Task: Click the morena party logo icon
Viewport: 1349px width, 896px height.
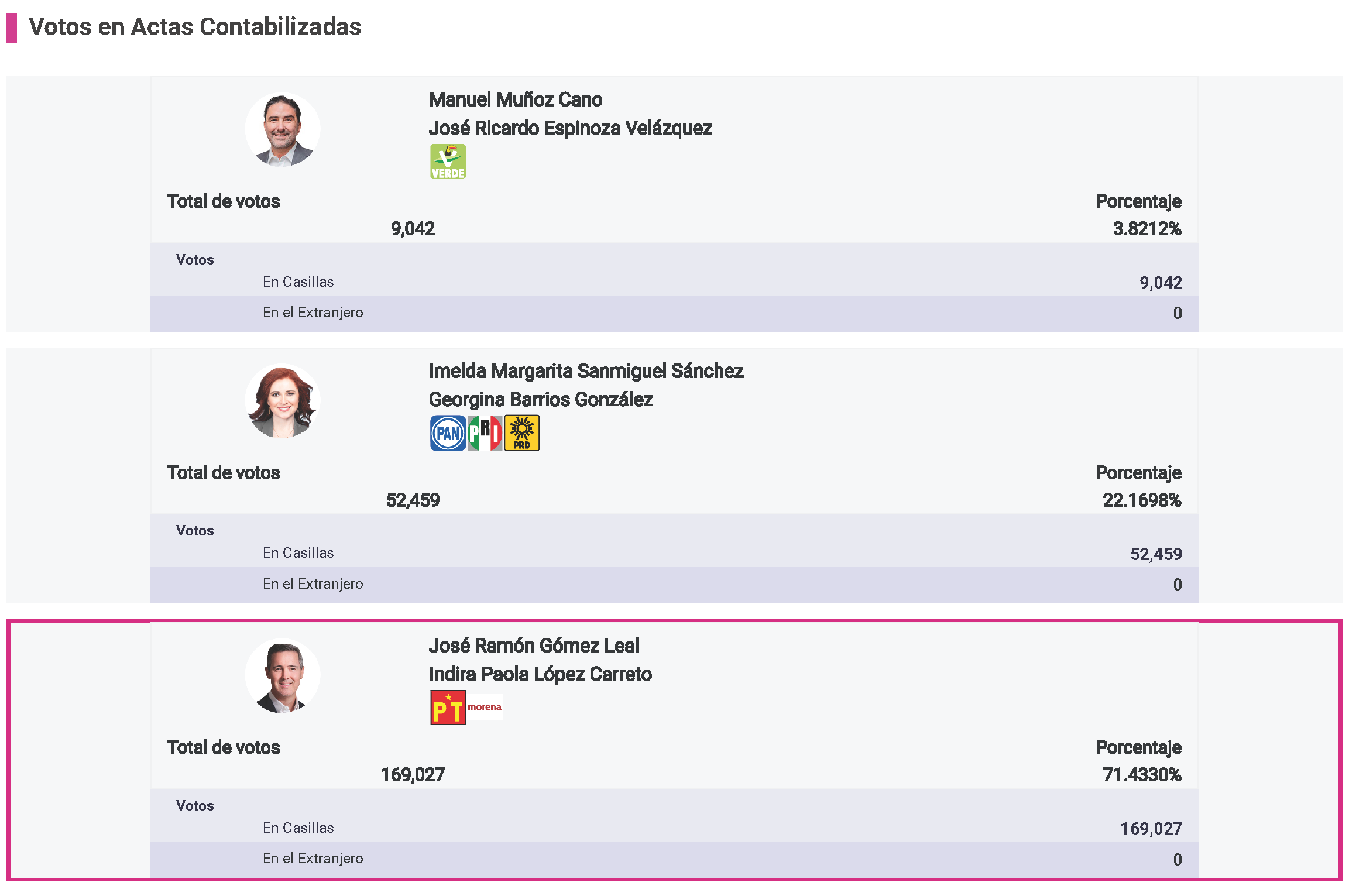Action: [485, 708]
